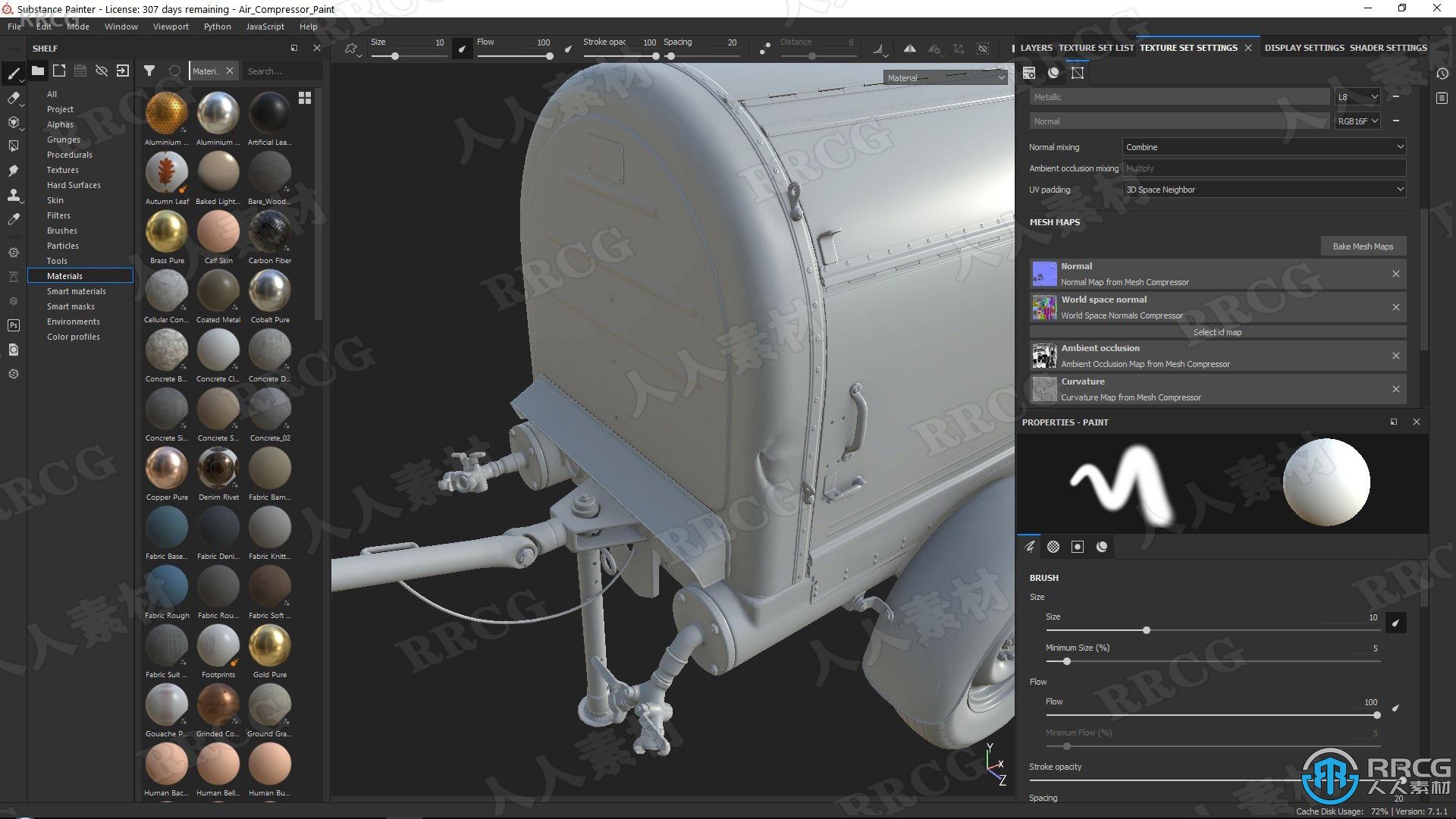Select the Materials shelf category
Screen dimensions: 1456x819
click(64, 275)
